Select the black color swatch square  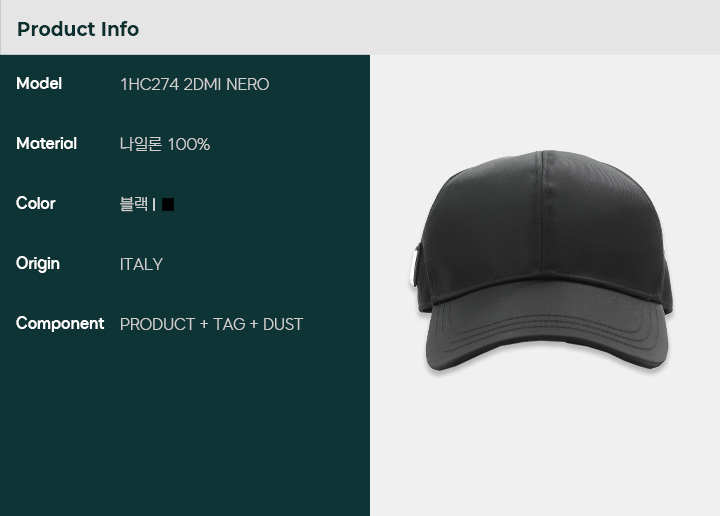pyautogui.click(x=168, y=205)
